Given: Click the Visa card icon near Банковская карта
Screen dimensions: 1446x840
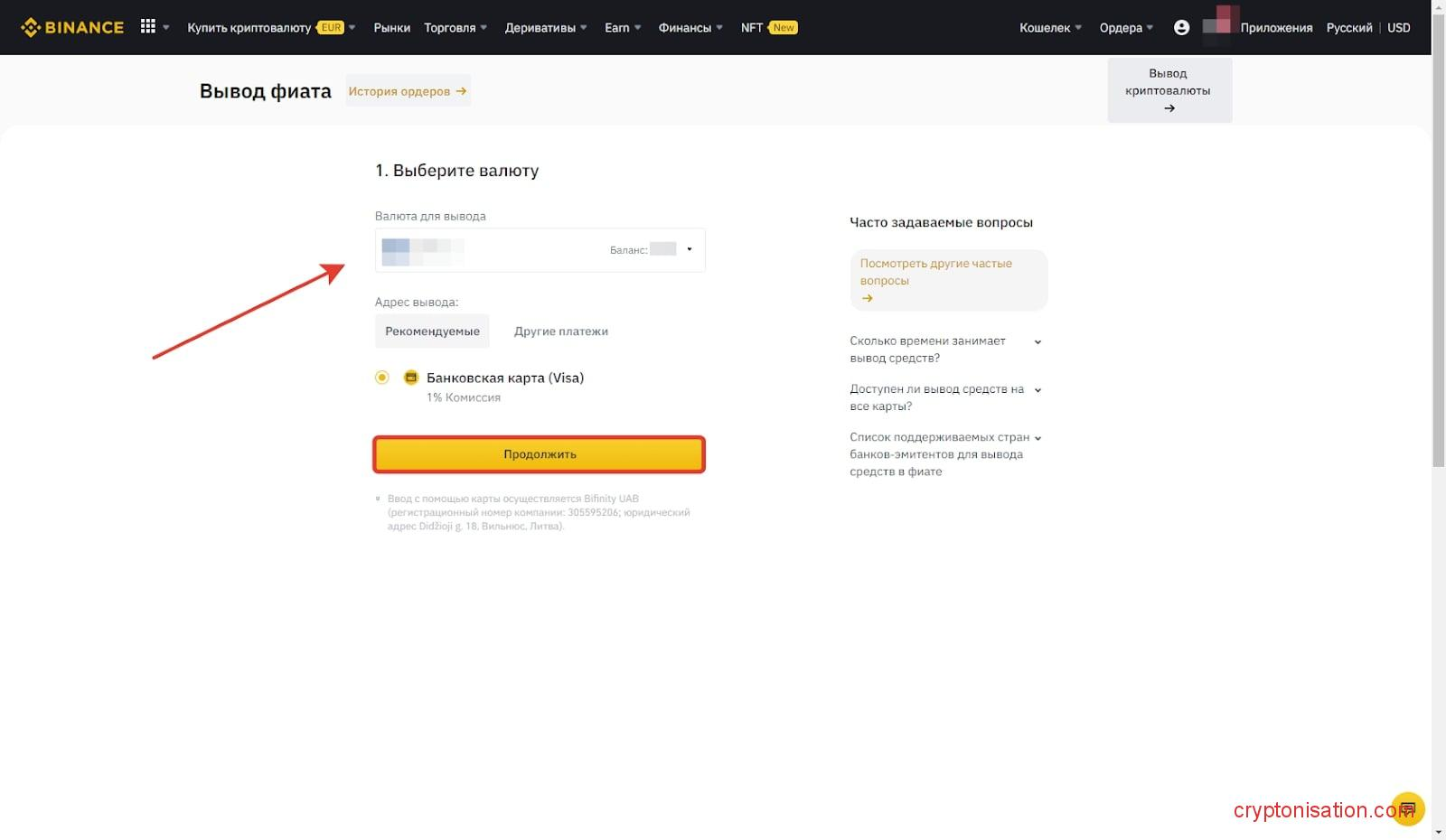Looking at the screenshot, I should coord(411,378).
